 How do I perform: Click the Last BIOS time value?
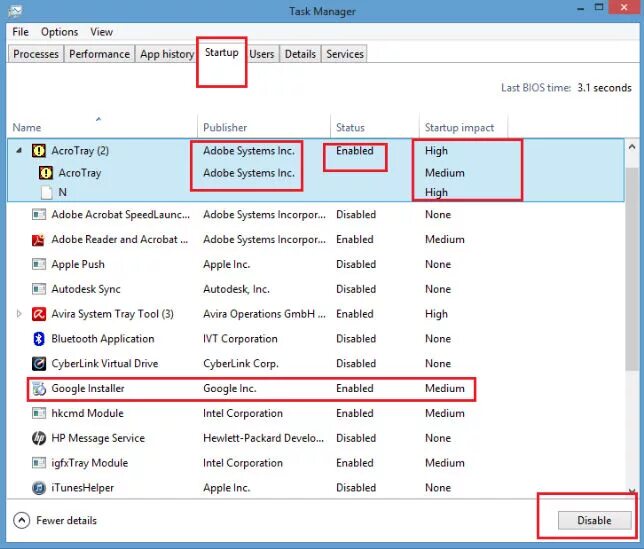pyautogui.click(x=604, y=87)
